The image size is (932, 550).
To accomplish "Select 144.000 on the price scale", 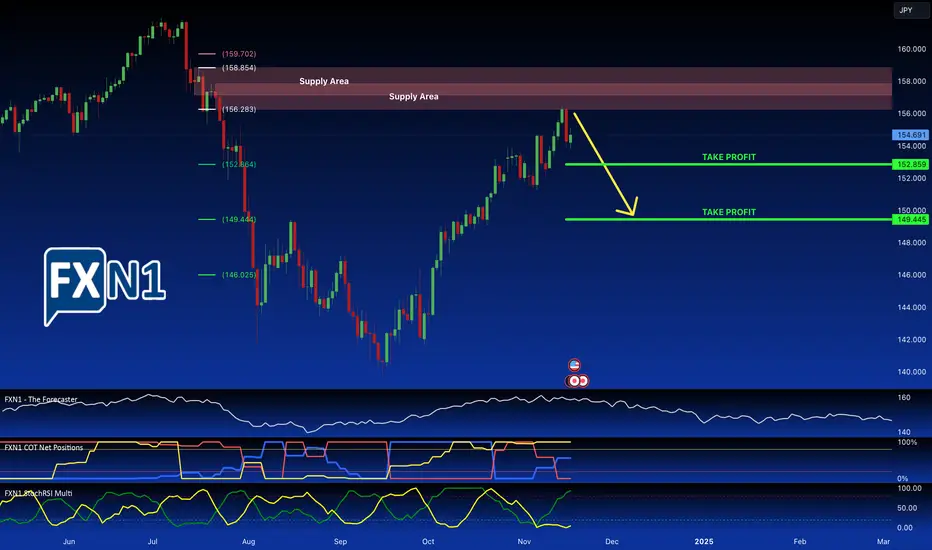I will tap(911, 307).
